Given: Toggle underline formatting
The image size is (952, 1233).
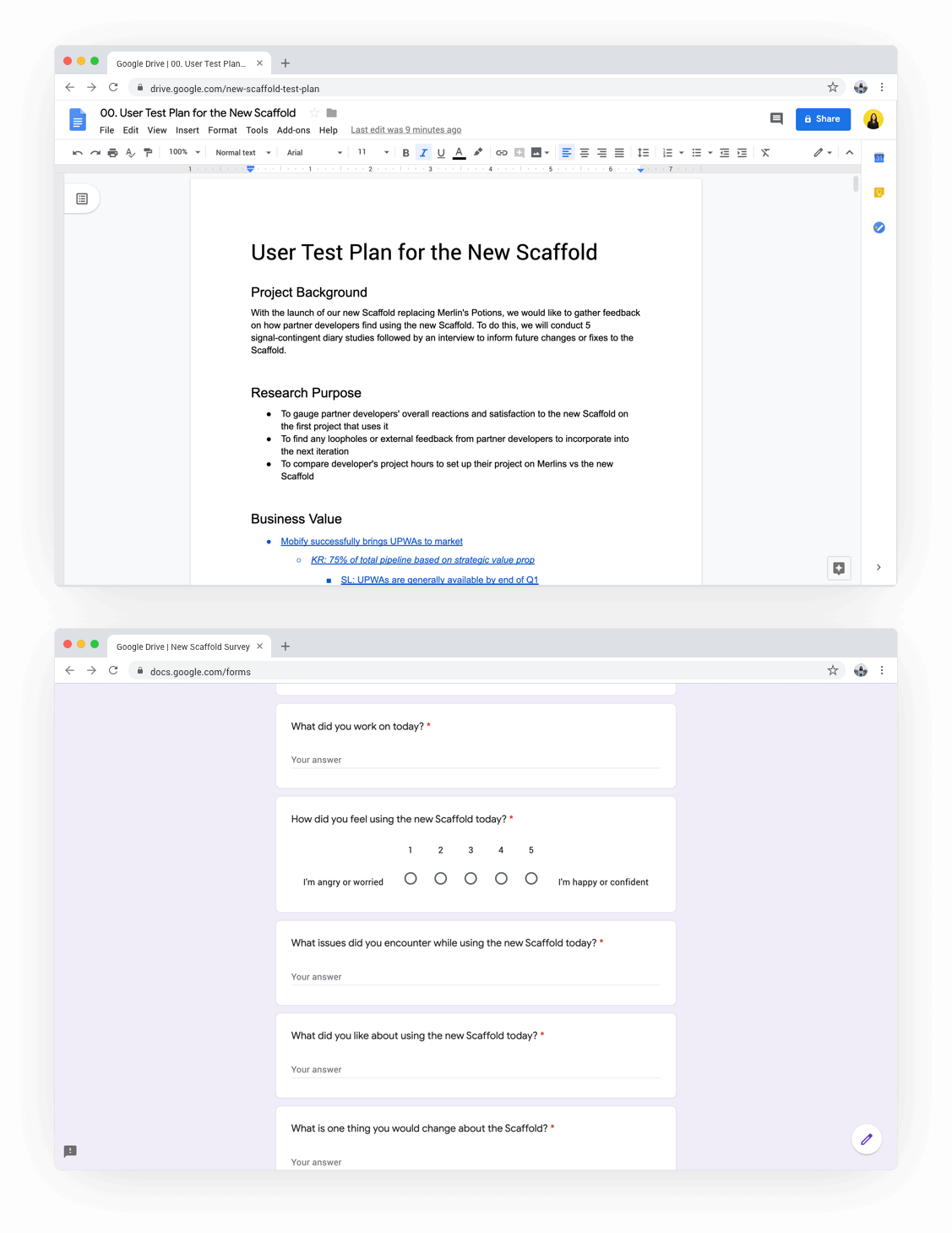Looking at the screenshot, I should click(x=441, y=153).
